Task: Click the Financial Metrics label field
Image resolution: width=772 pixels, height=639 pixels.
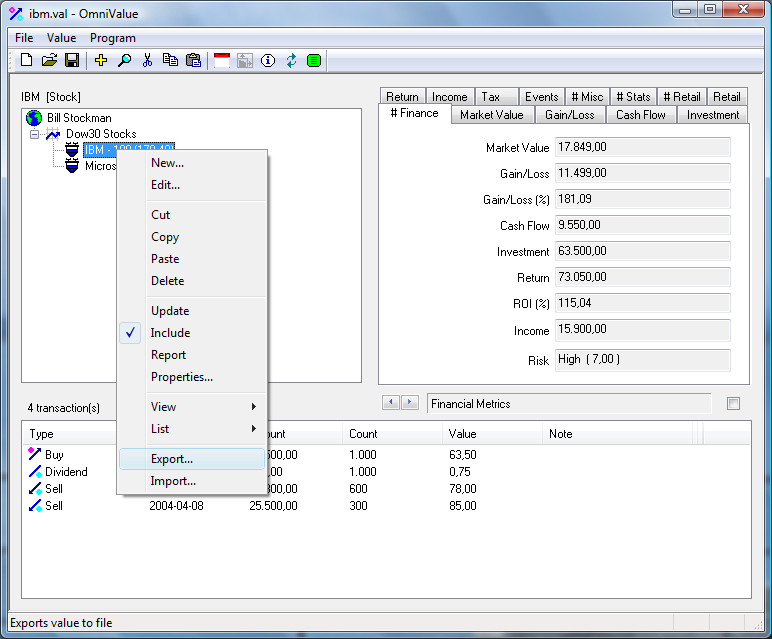Action: pos(569,404)
